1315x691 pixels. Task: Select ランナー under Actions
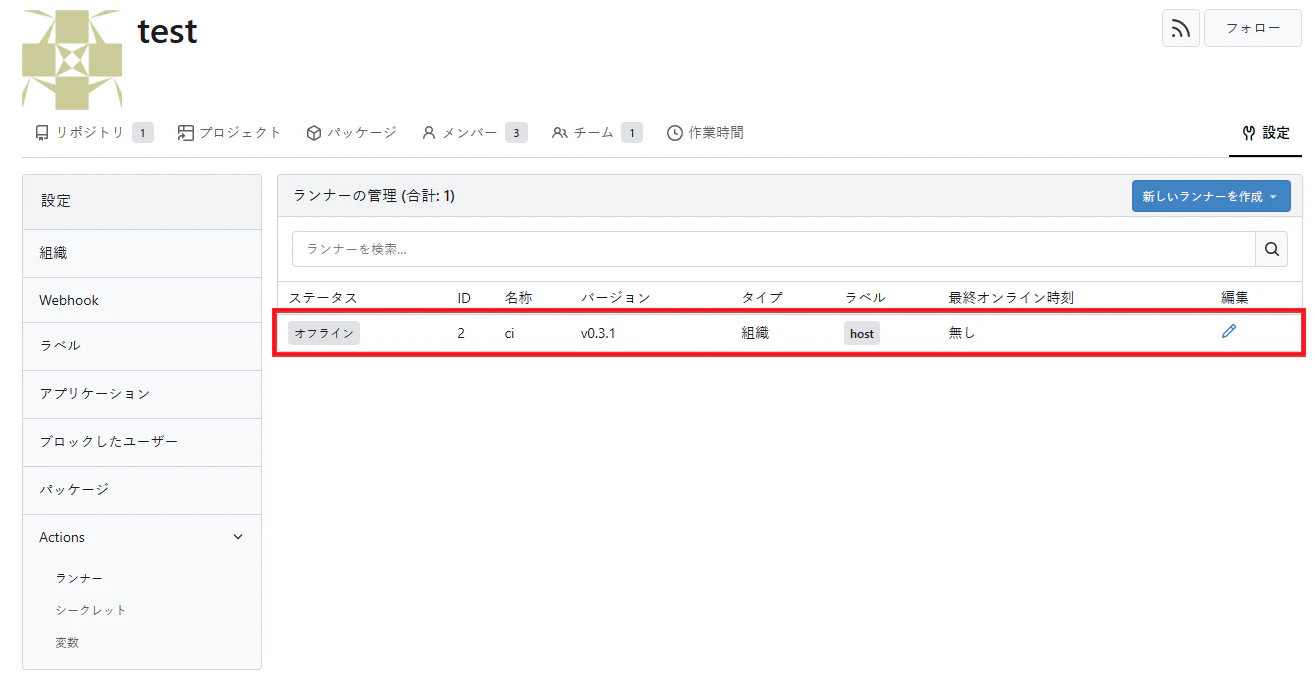[x=79, y=578]
